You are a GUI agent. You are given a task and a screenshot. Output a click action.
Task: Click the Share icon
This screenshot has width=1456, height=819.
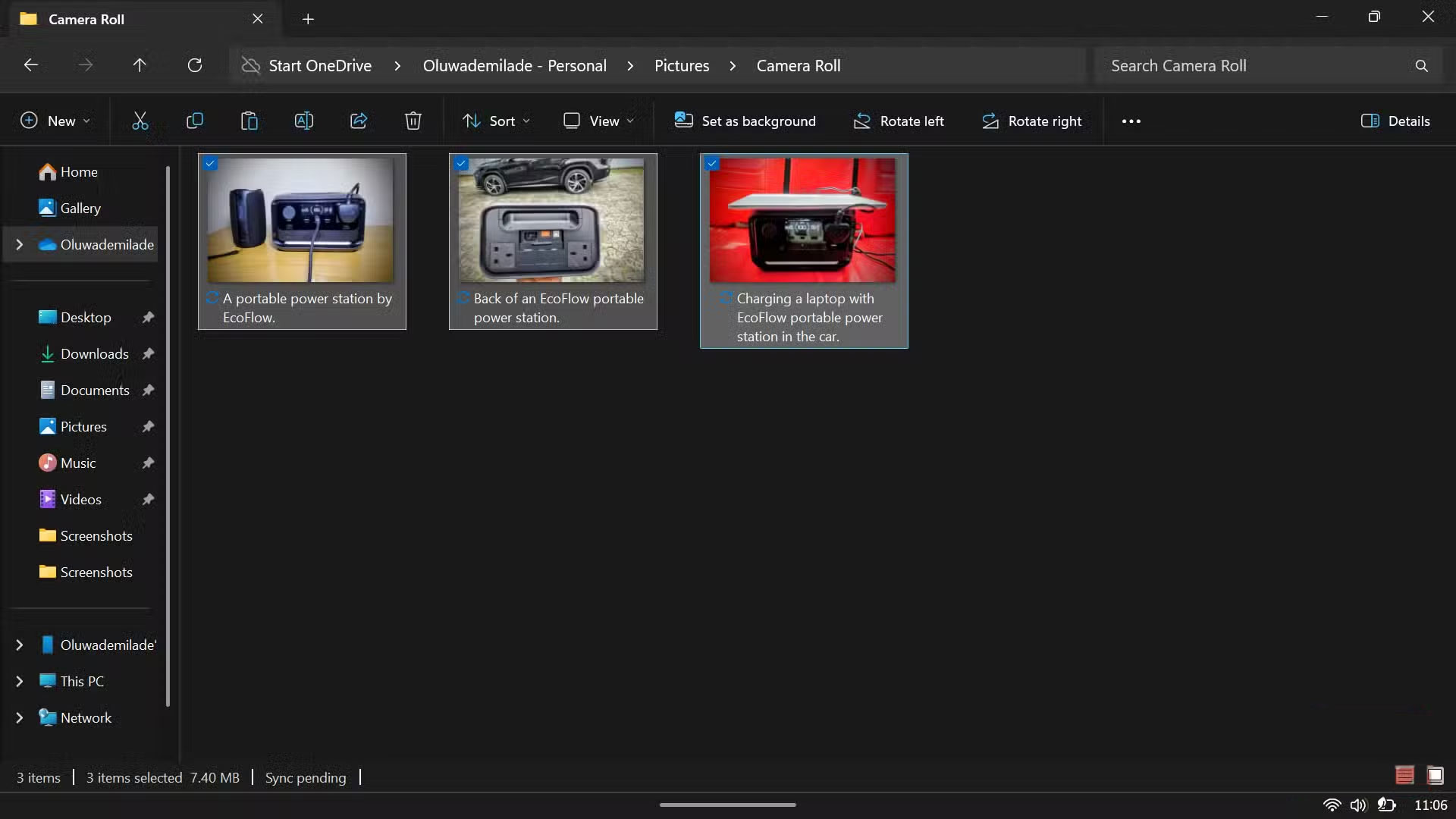coord(359,121)
